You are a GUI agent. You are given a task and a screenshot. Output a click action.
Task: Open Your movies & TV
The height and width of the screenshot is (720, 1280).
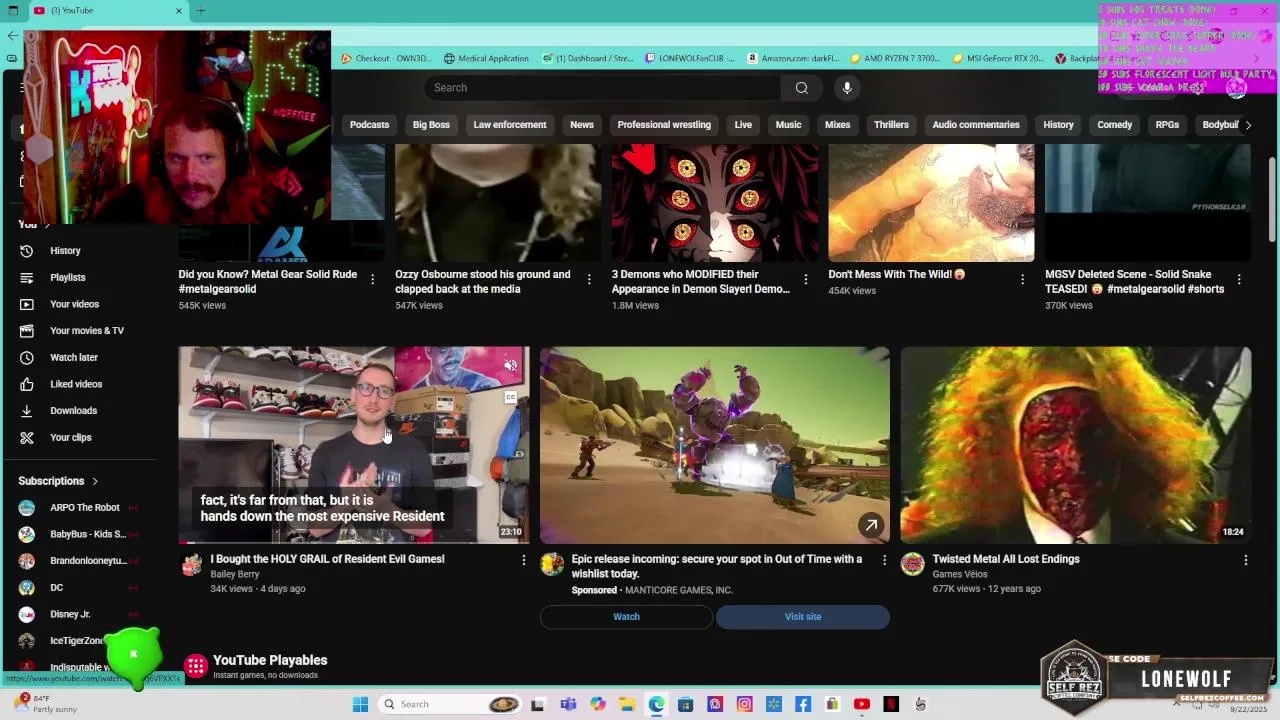[x=86, y=331]
